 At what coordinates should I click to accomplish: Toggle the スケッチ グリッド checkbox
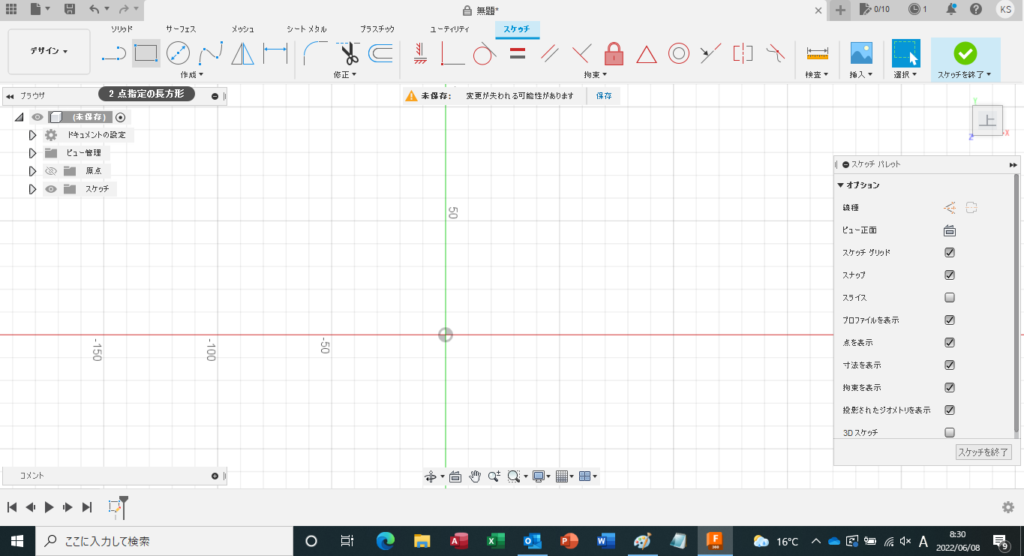[950, 252]
